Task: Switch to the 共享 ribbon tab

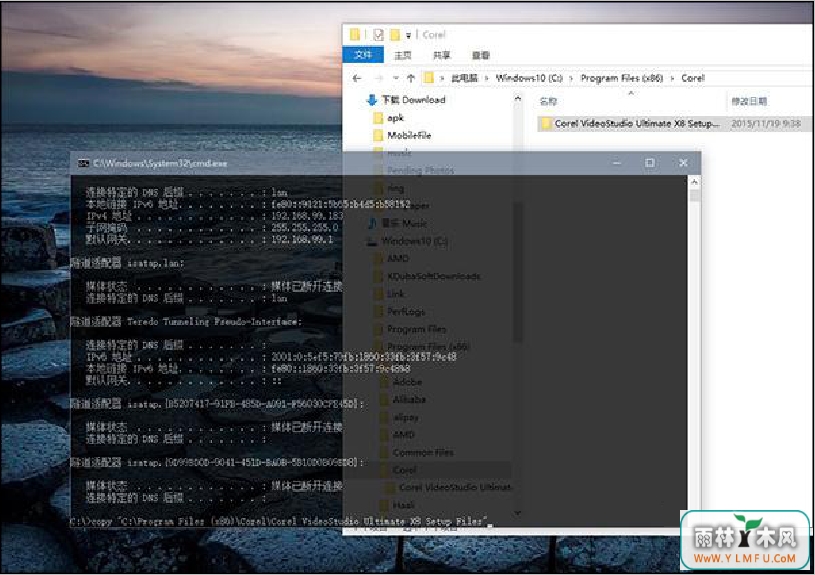Action: [x=441, y=55]
